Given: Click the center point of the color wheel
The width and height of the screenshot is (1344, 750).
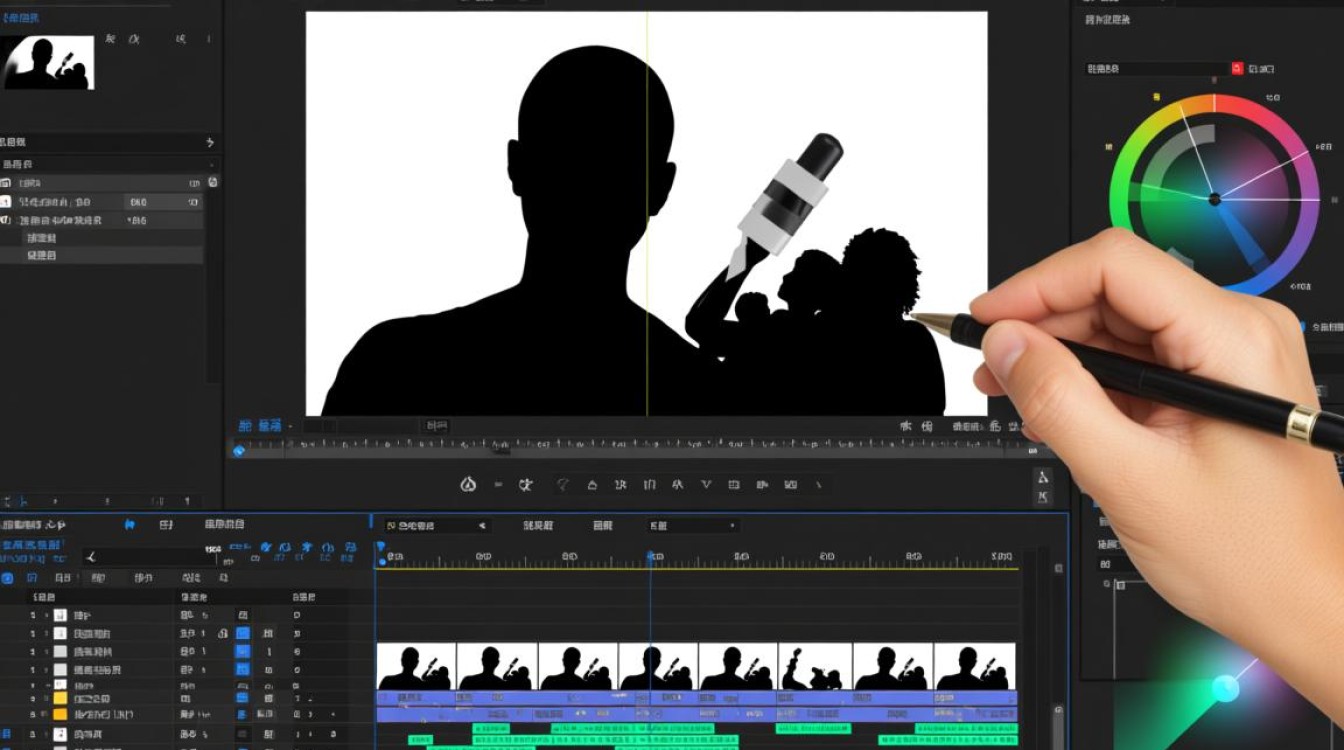Looking at the screenshot, I should pos(1214,200).
